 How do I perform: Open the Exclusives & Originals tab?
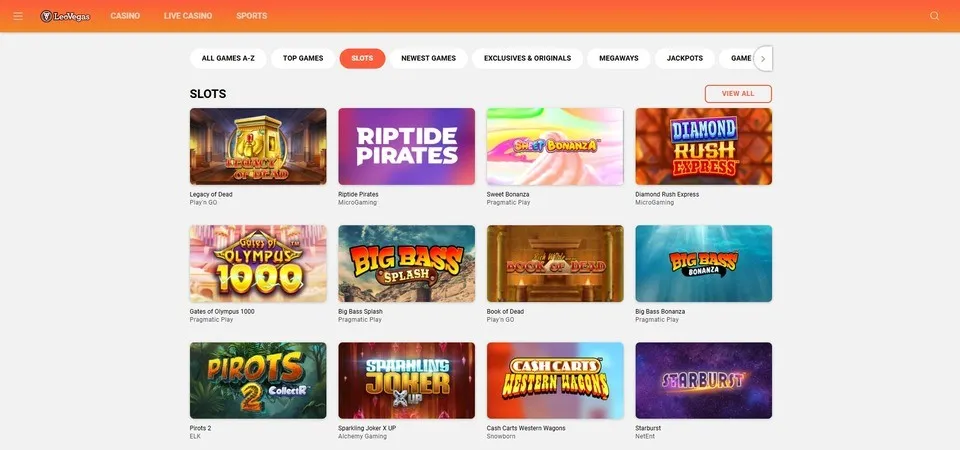pos(527,58)
